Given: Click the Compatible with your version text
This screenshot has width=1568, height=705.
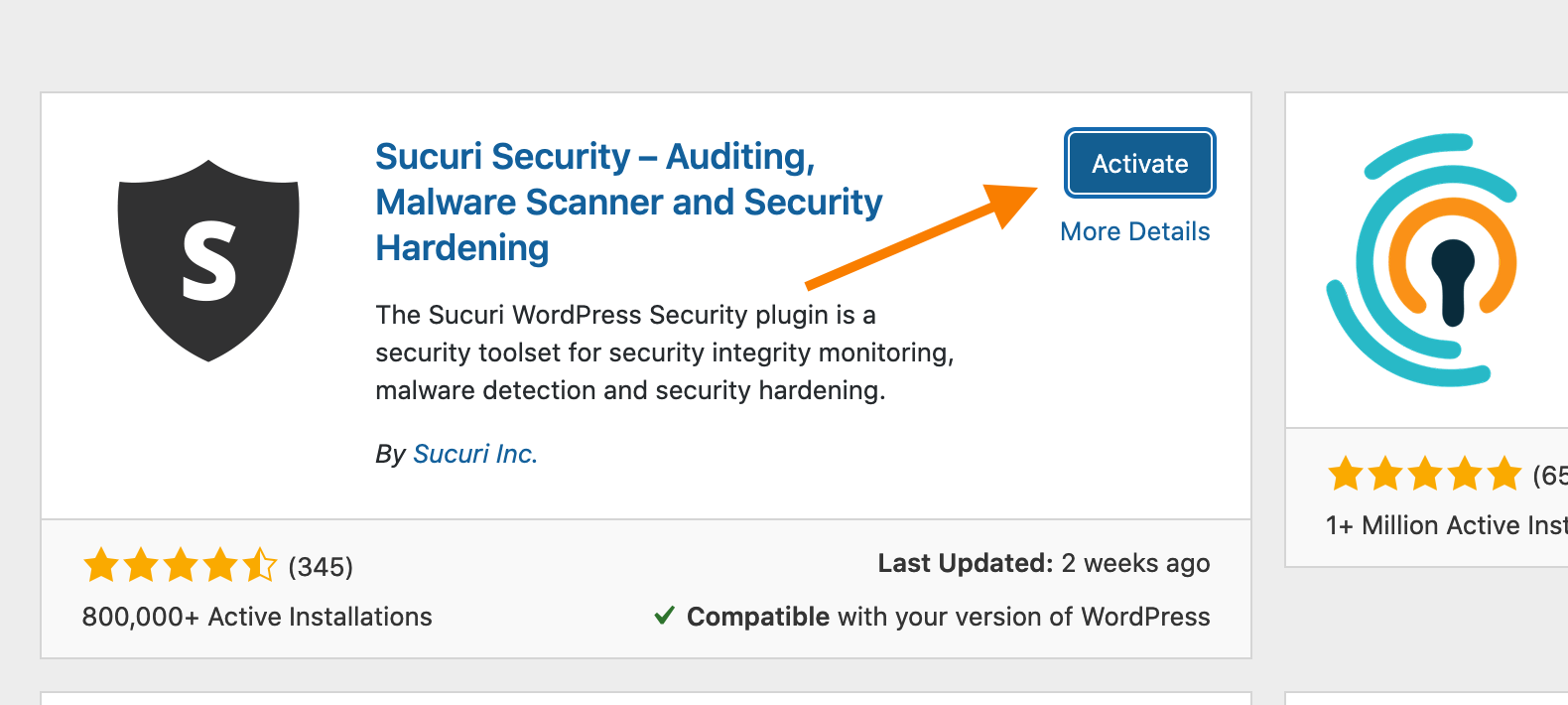Looking at the screenshot, I should [948, 617].
